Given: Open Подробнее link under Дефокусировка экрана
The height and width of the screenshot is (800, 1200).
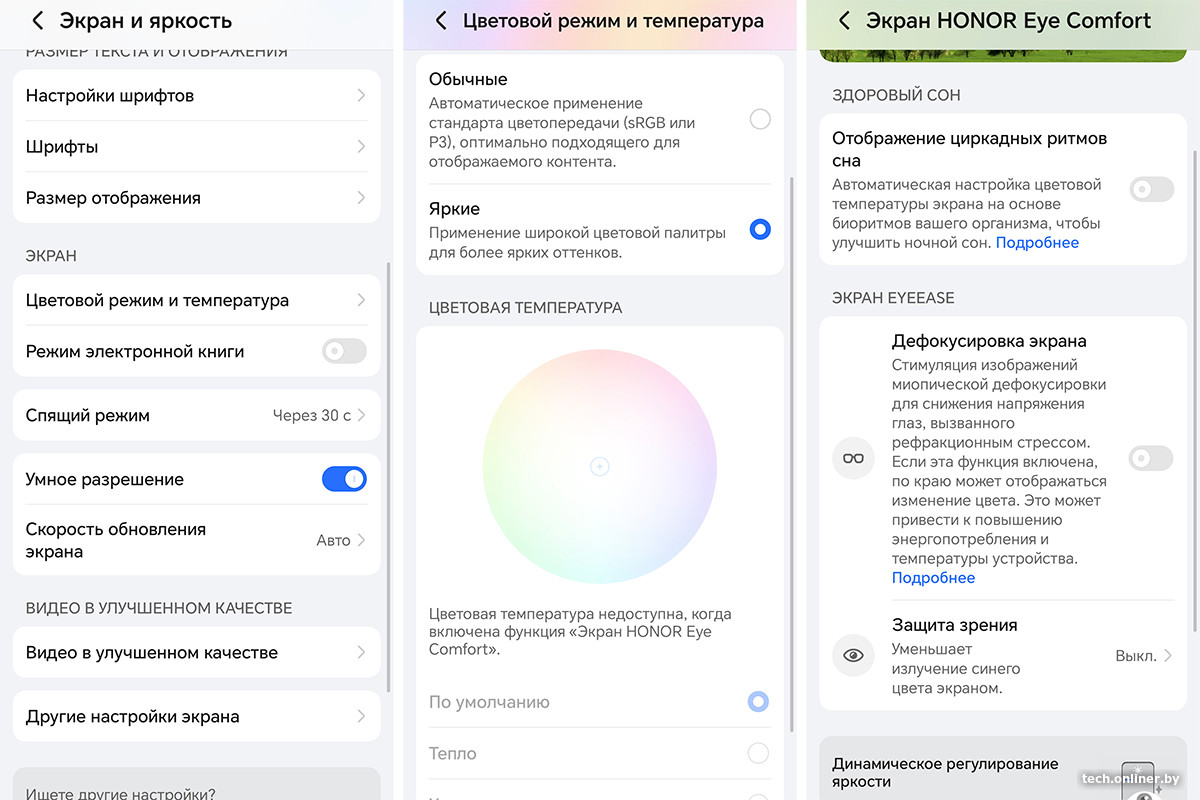Looking at the screenshot, I should click(933, 578).
